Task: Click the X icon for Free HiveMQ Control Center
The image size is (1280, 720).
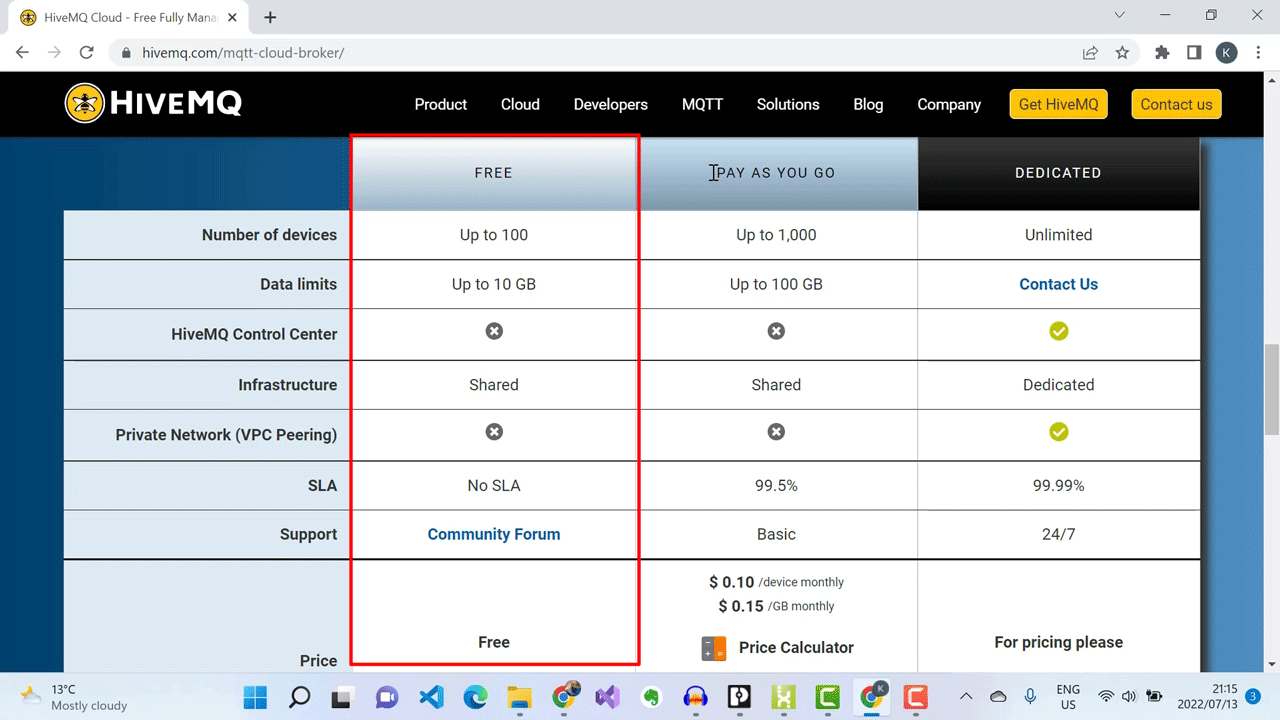Action: click(494, 331)
